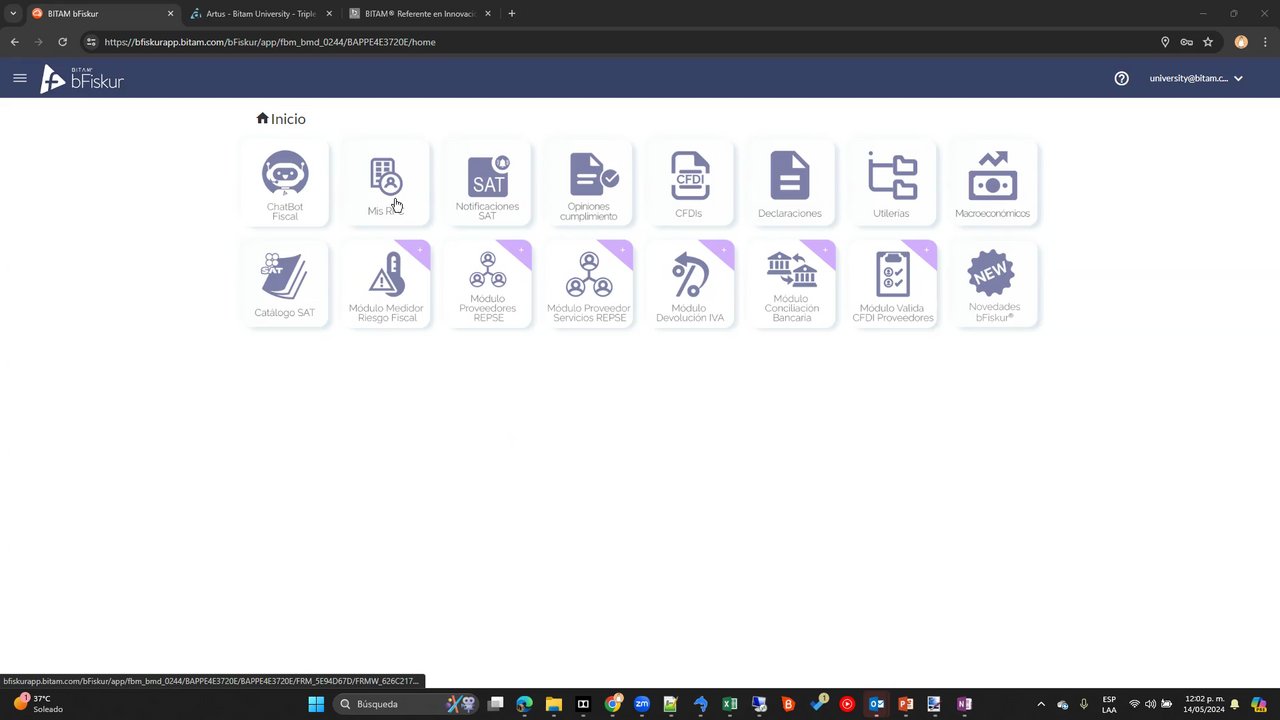Open the ESP LAA language switcher
This screenshot has height=720, width=1280.
tap(1109, 704)
